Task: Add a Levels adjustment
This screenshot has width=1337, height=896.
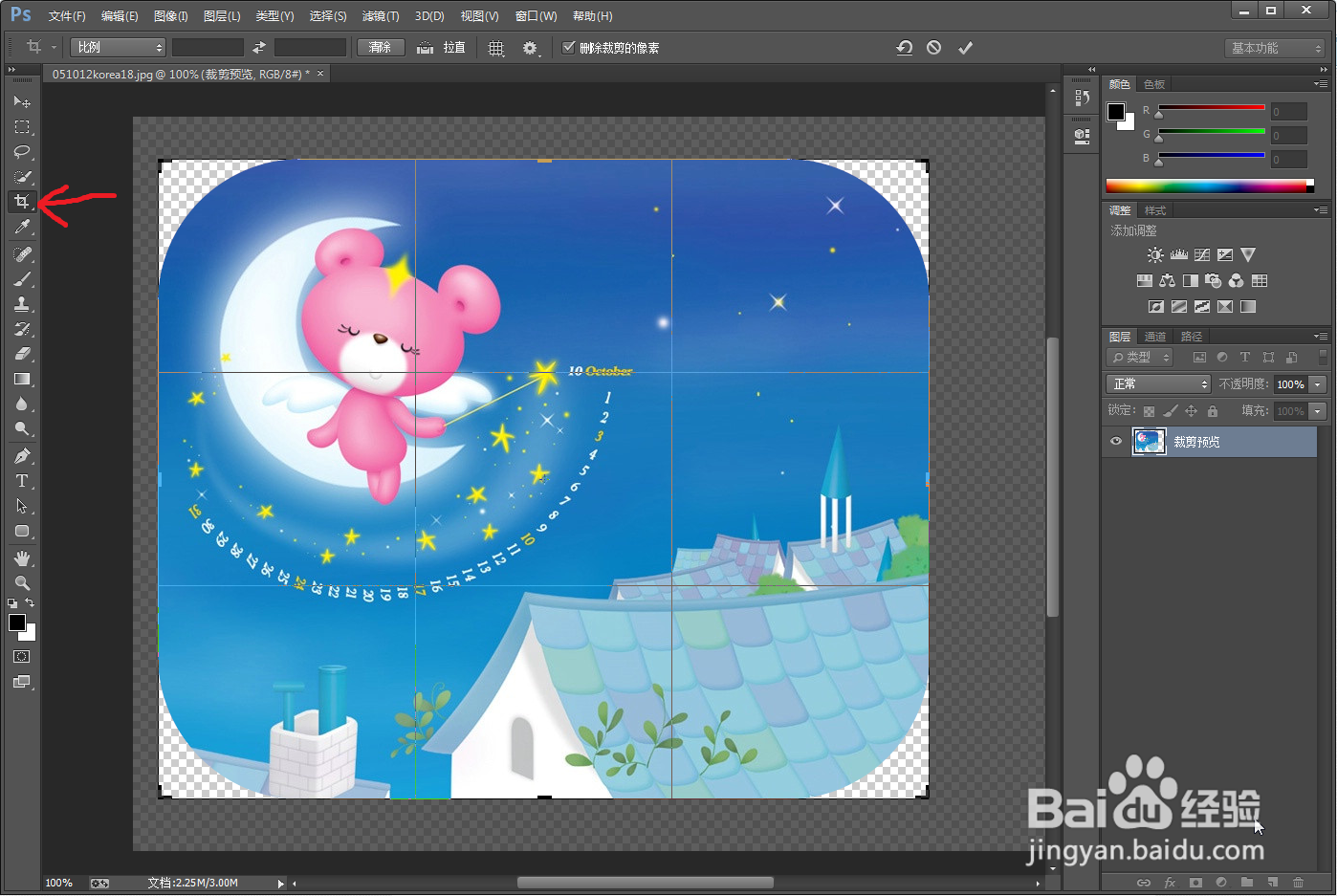Action: [1178, 255]
